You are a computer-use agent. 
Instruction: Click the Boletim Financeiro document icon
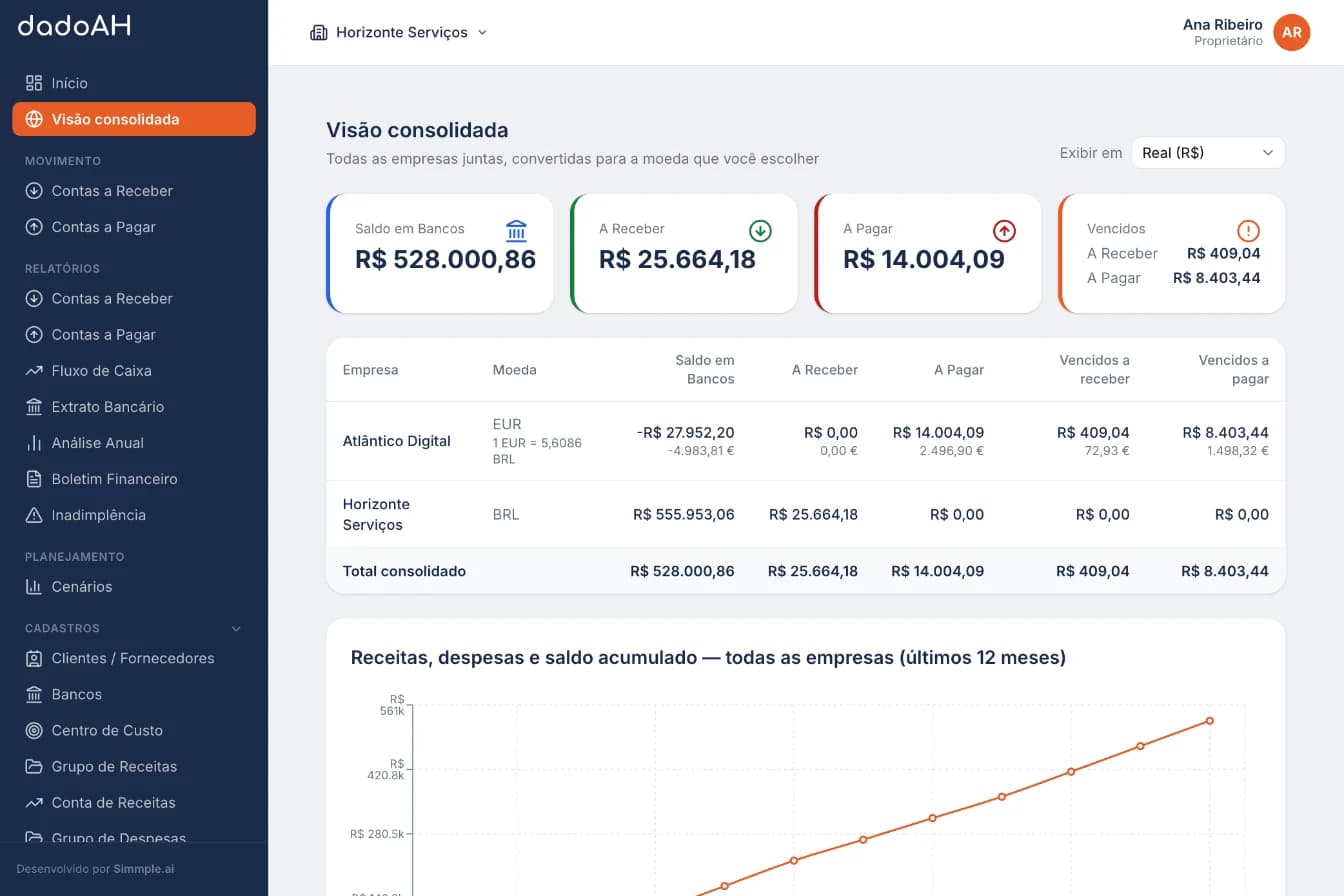[34, 479]
